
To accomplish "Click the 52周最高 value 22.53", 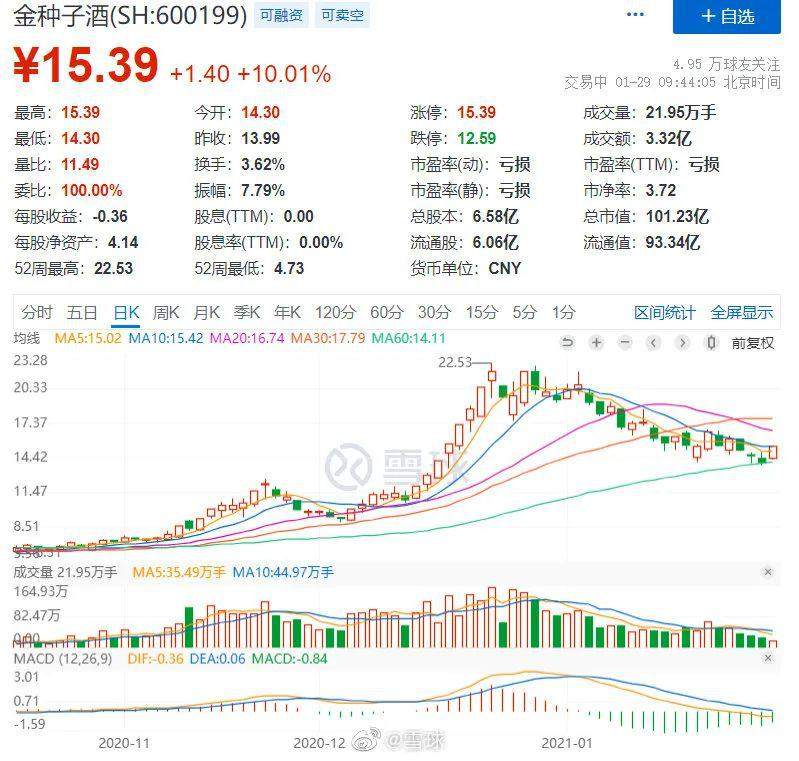I will click(113, 268).
